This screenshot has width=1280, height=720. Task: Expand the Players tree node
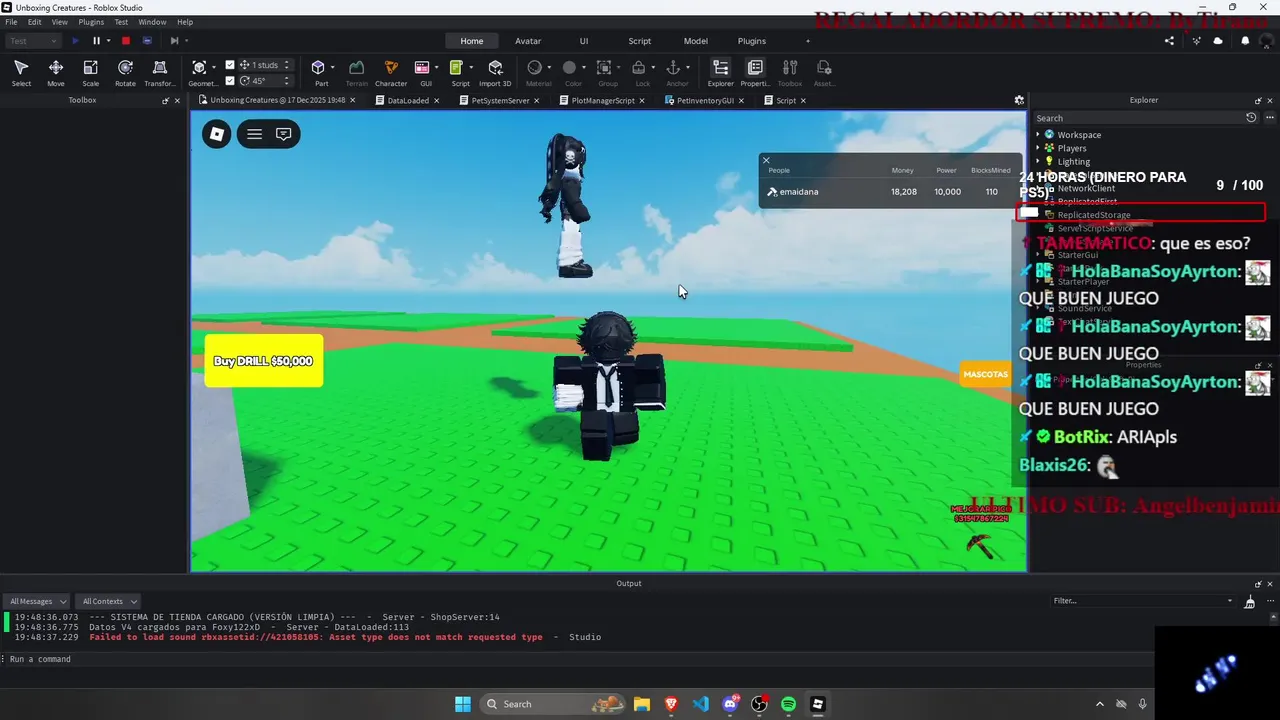(x=1038, y=148)
